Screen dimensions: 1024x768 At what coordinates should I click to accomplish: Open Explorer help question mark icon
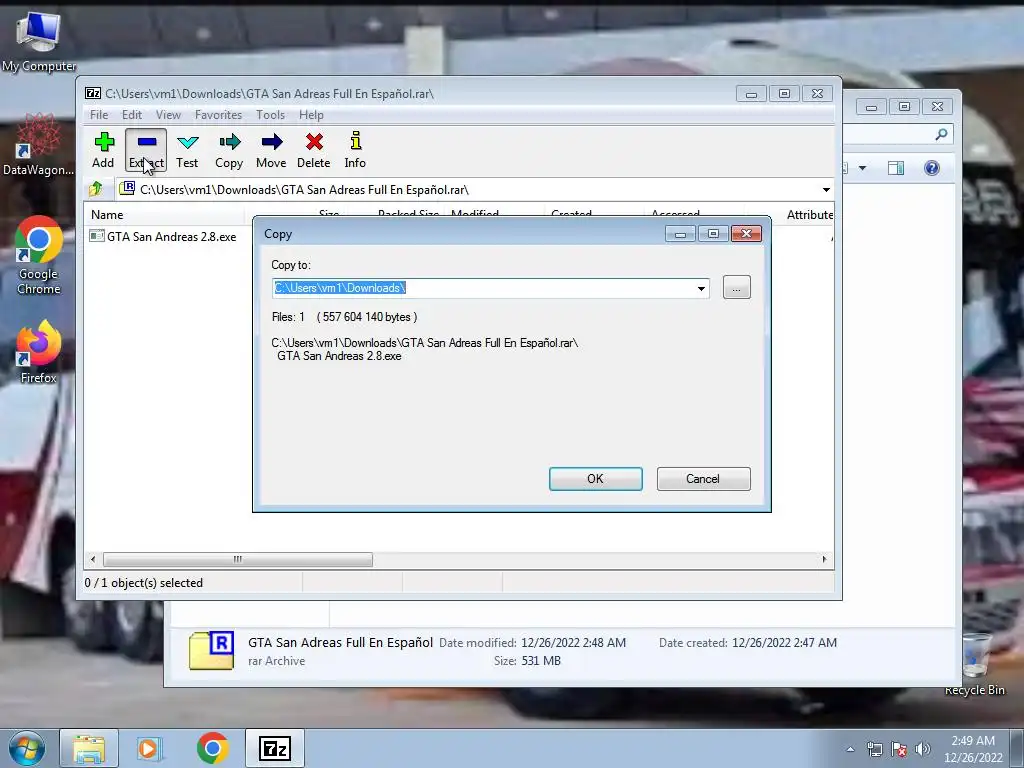pos(932,168)
